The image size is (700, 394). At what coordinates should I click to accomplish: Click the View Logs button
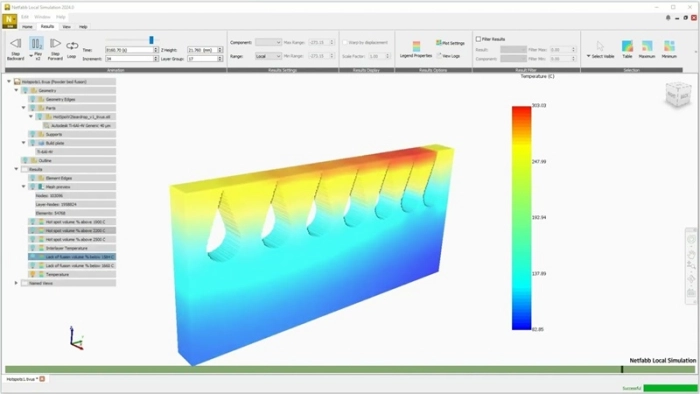[449, 56]
